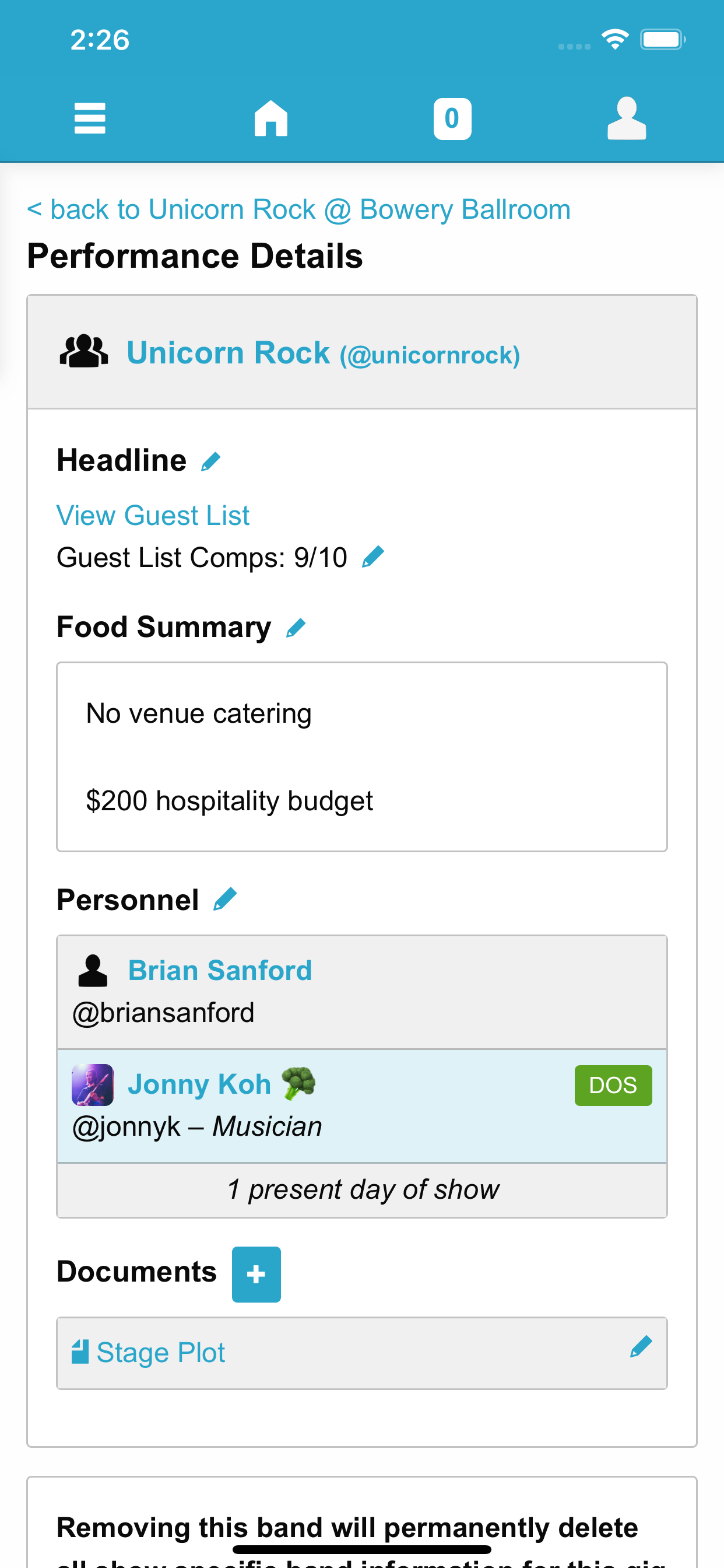Edit Guest List Comps pencil icon
Screen dimensions: 724x1568
(372, 557)
